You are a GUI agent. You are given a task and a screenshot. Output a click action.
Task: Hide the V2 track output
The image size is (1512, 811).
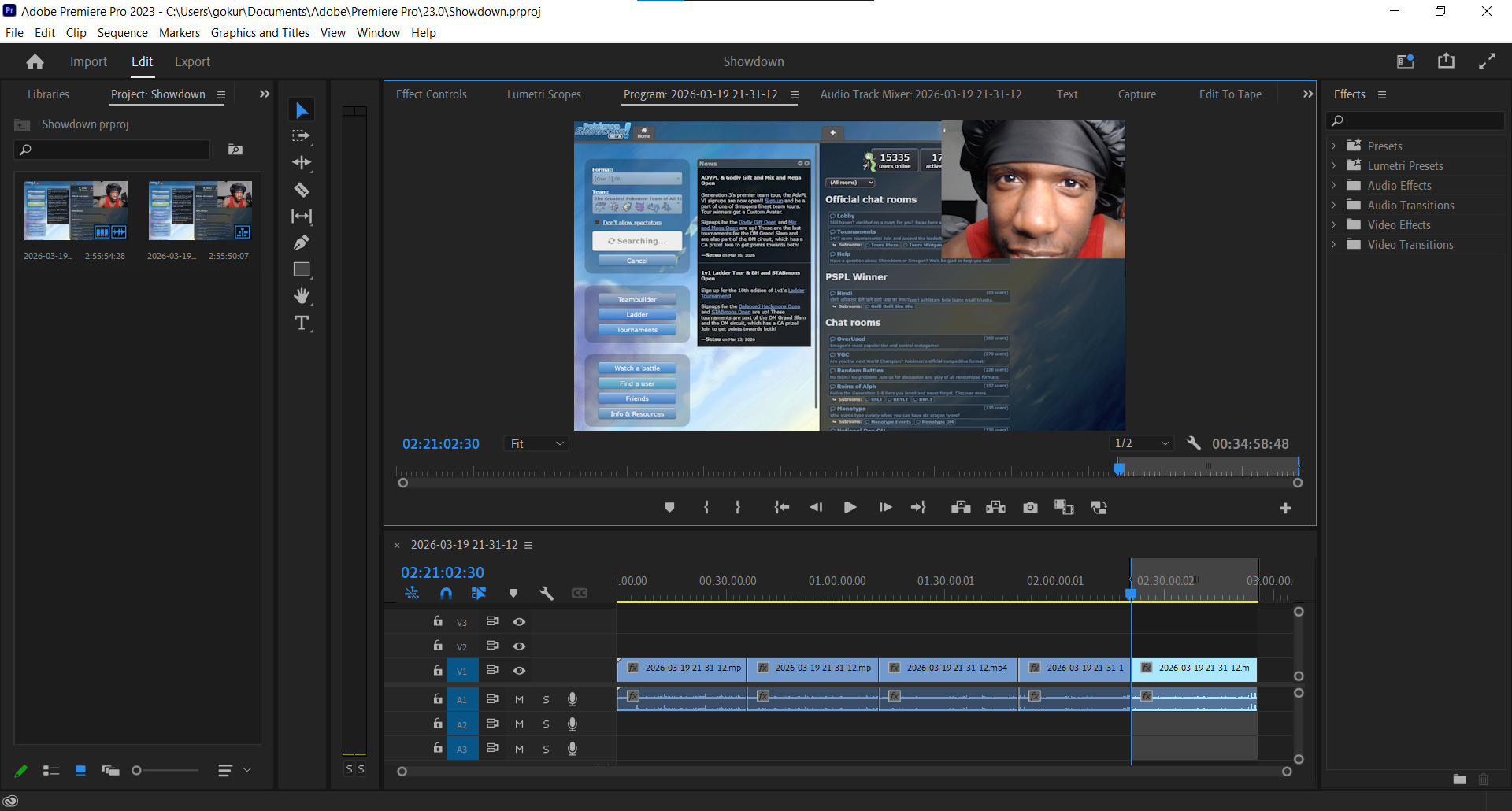point(519,646)
